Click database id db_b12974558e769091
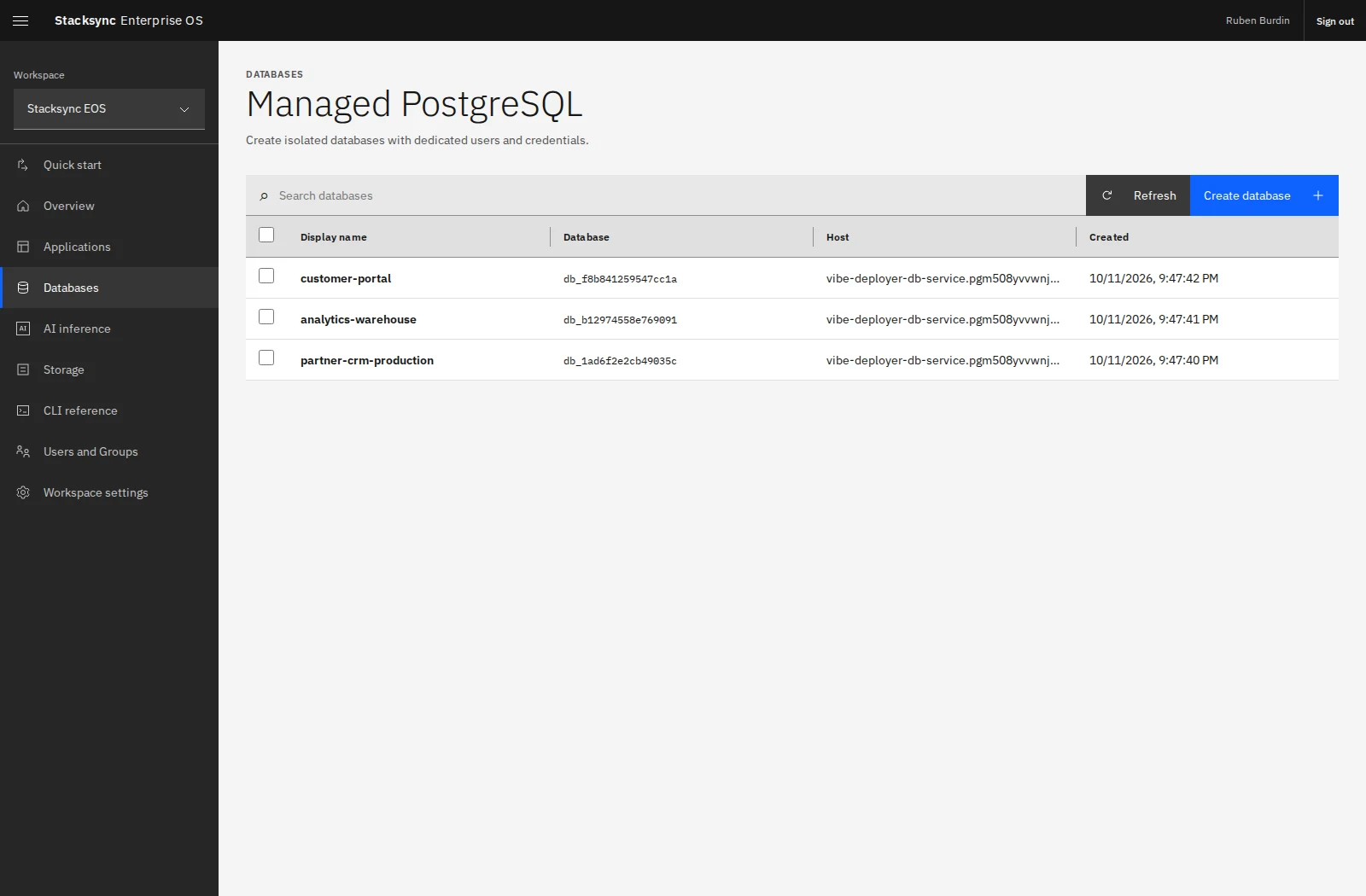 [620, 320]
